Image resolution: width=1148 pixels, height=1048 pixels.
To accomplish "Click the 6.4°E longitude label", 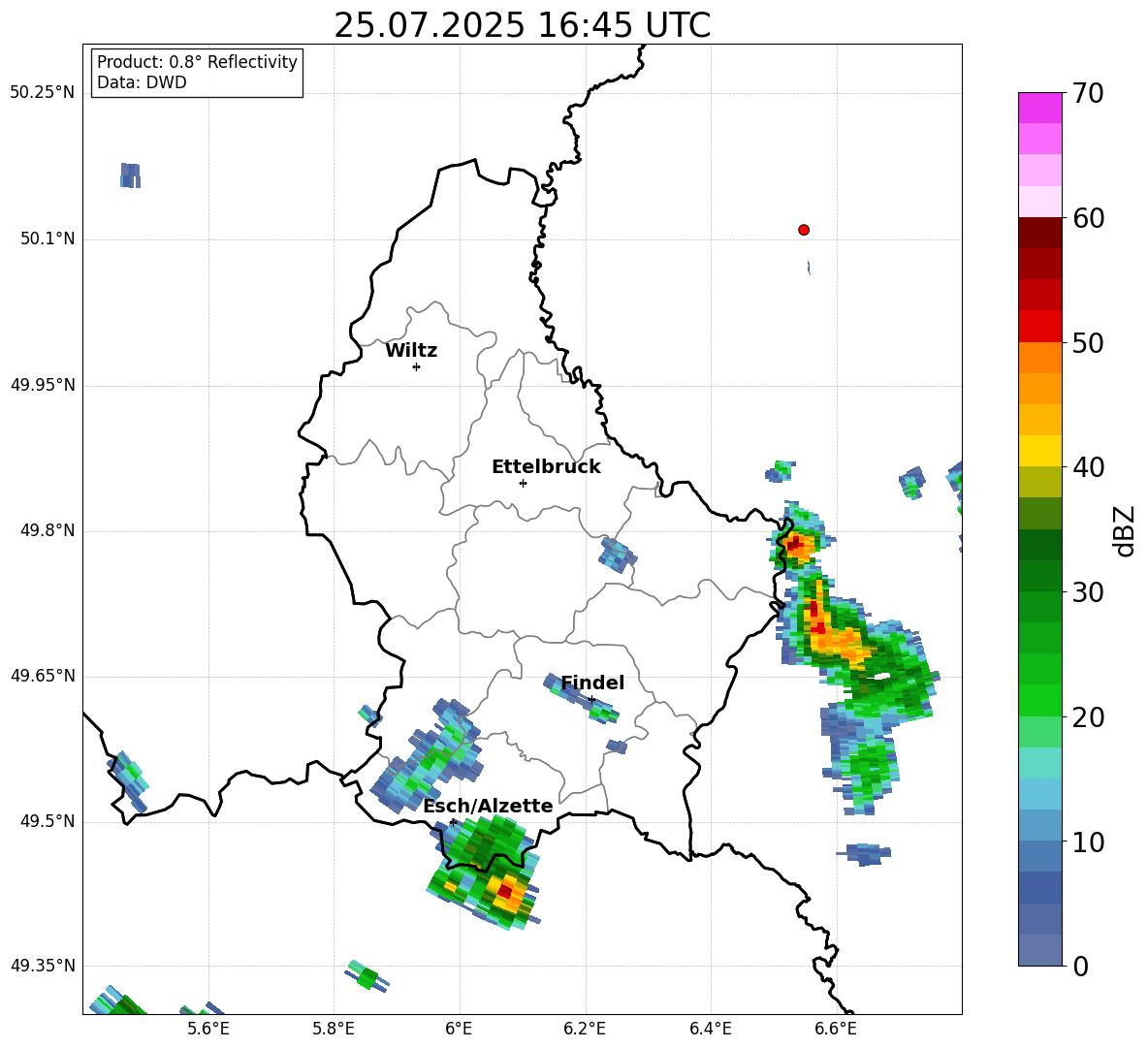I will point(710,1029).
